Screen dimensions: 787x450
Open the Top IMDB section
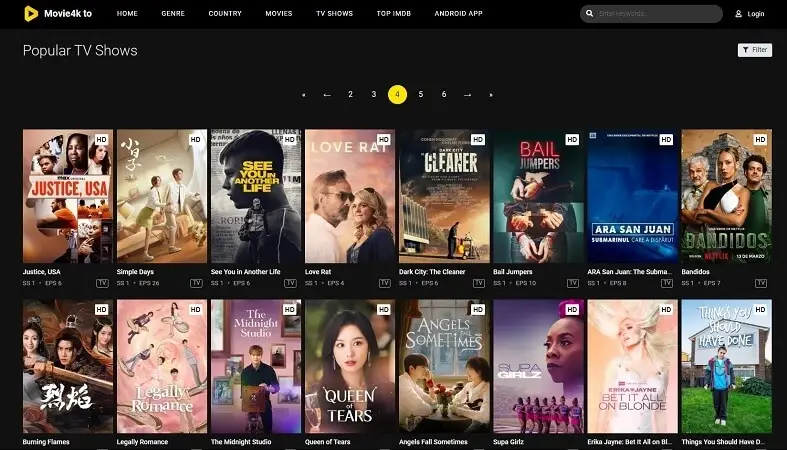pyautogui.click(x=394, y=14)
